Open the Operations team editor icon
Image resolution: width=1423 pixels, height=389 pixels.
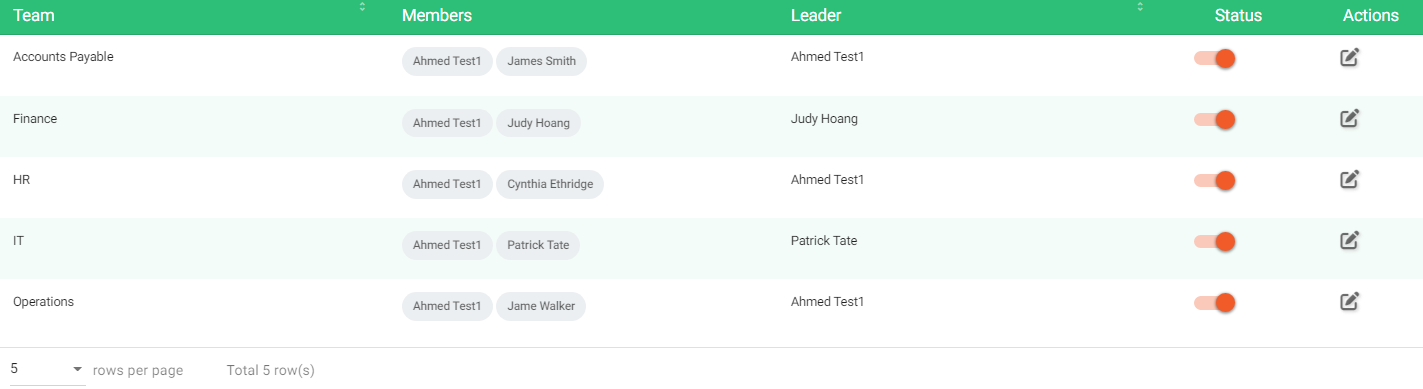1350,301
